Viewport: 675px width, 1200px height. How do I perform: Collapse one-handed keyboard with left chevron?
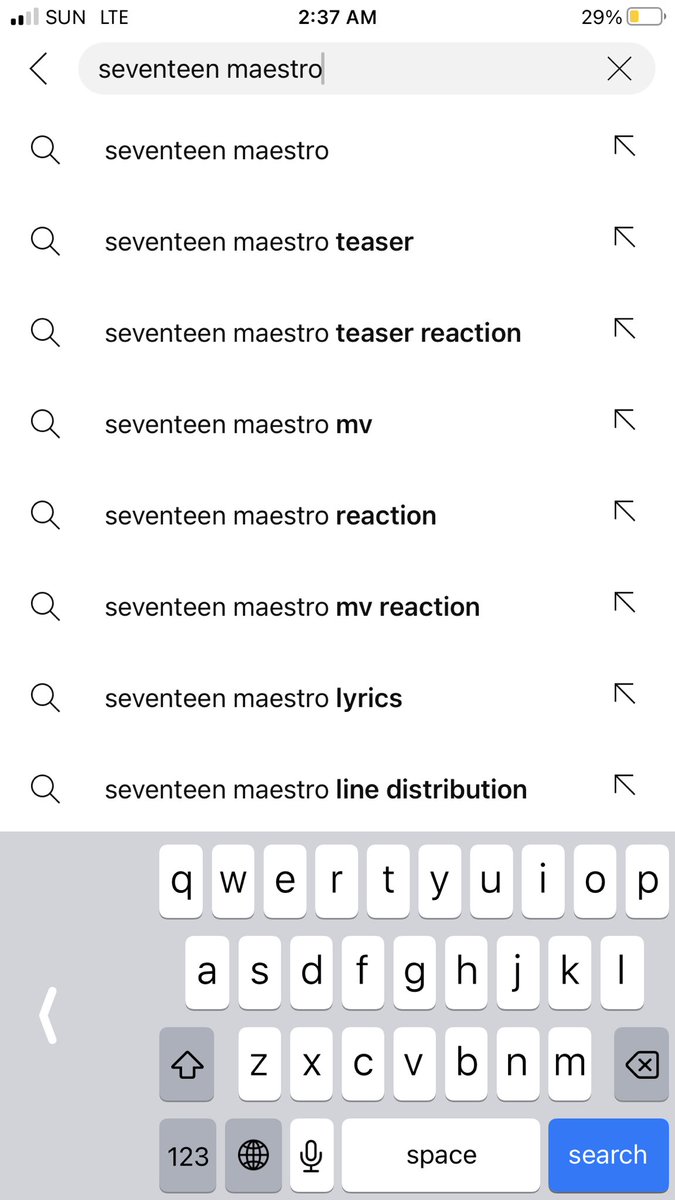tap(48, 1013)
